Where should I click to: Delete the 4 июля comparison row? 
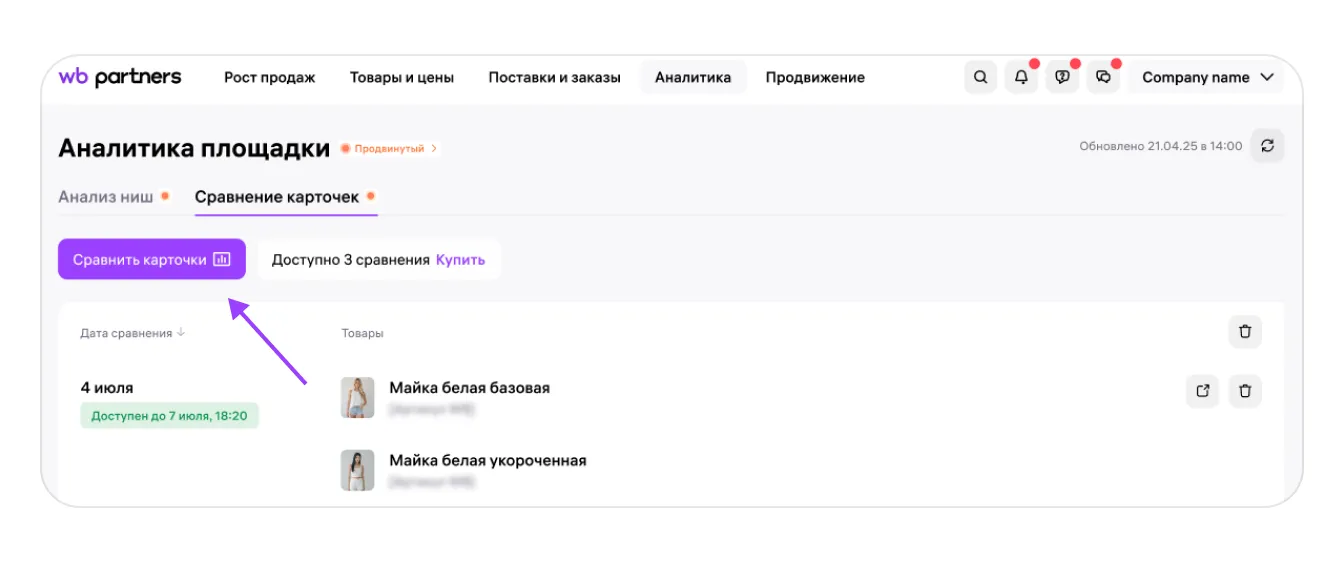point(1245,391)
